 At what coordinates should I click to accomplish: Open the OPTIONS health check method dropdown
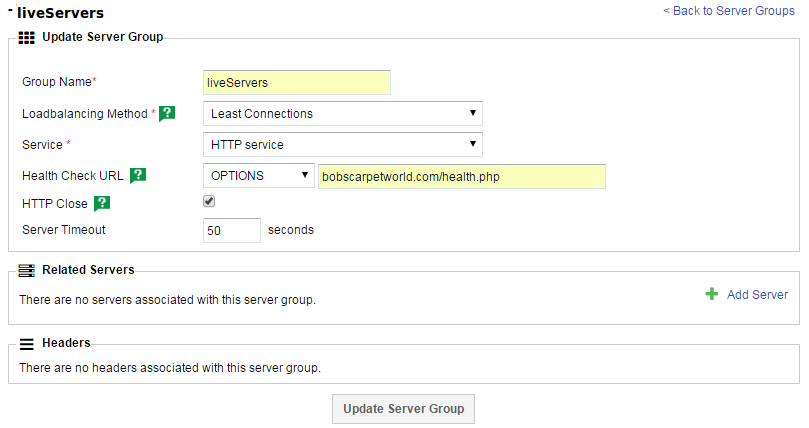pos(258,176)
